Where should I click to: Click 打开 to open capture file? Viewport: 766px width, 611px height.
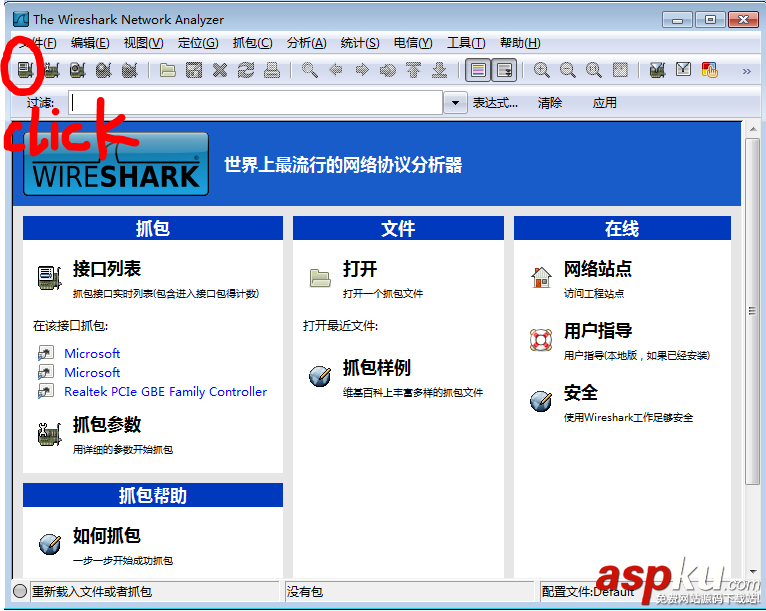(360, 269)
